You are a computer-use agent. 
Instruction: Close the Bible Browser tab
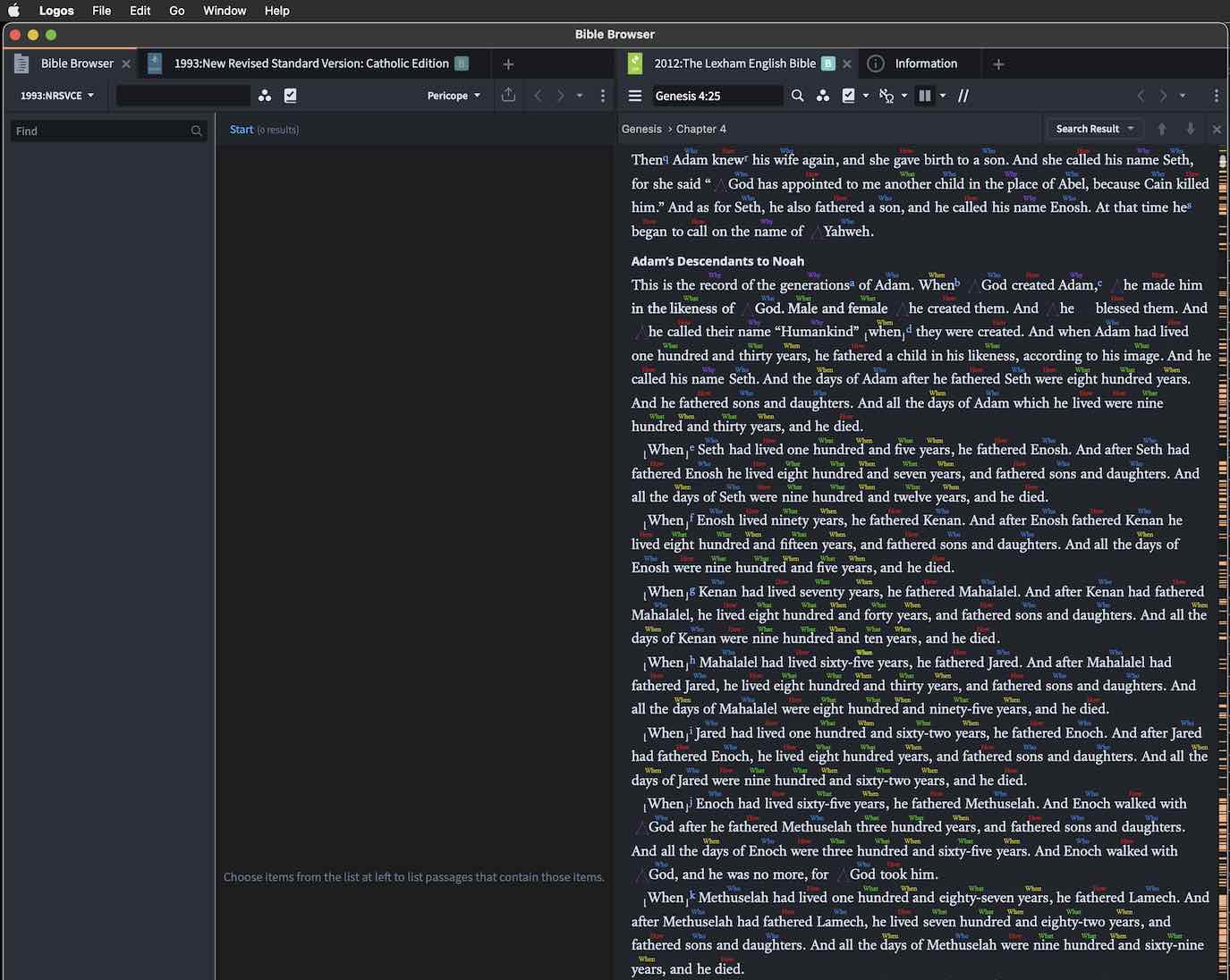[126, 63]
